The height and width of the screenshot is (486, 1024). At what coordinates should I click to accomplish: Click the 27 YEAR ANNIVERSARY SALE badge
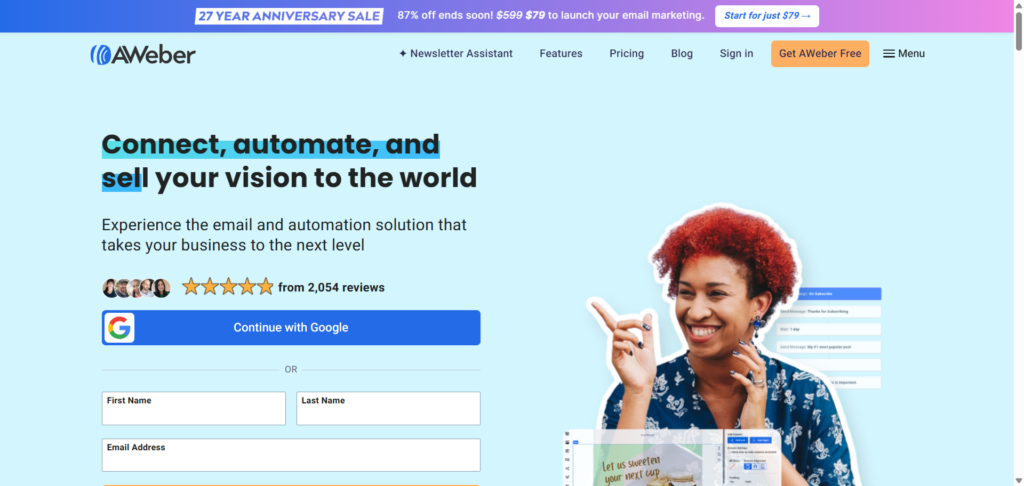coord(289,16)
